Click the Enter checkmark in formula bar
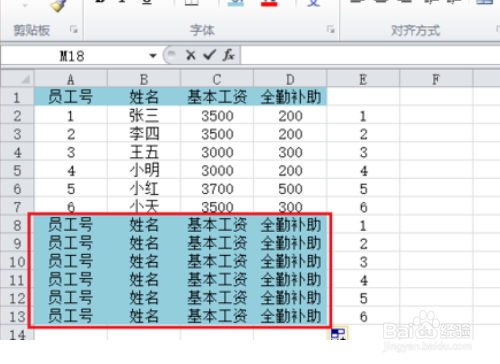 tap(209, 55)
